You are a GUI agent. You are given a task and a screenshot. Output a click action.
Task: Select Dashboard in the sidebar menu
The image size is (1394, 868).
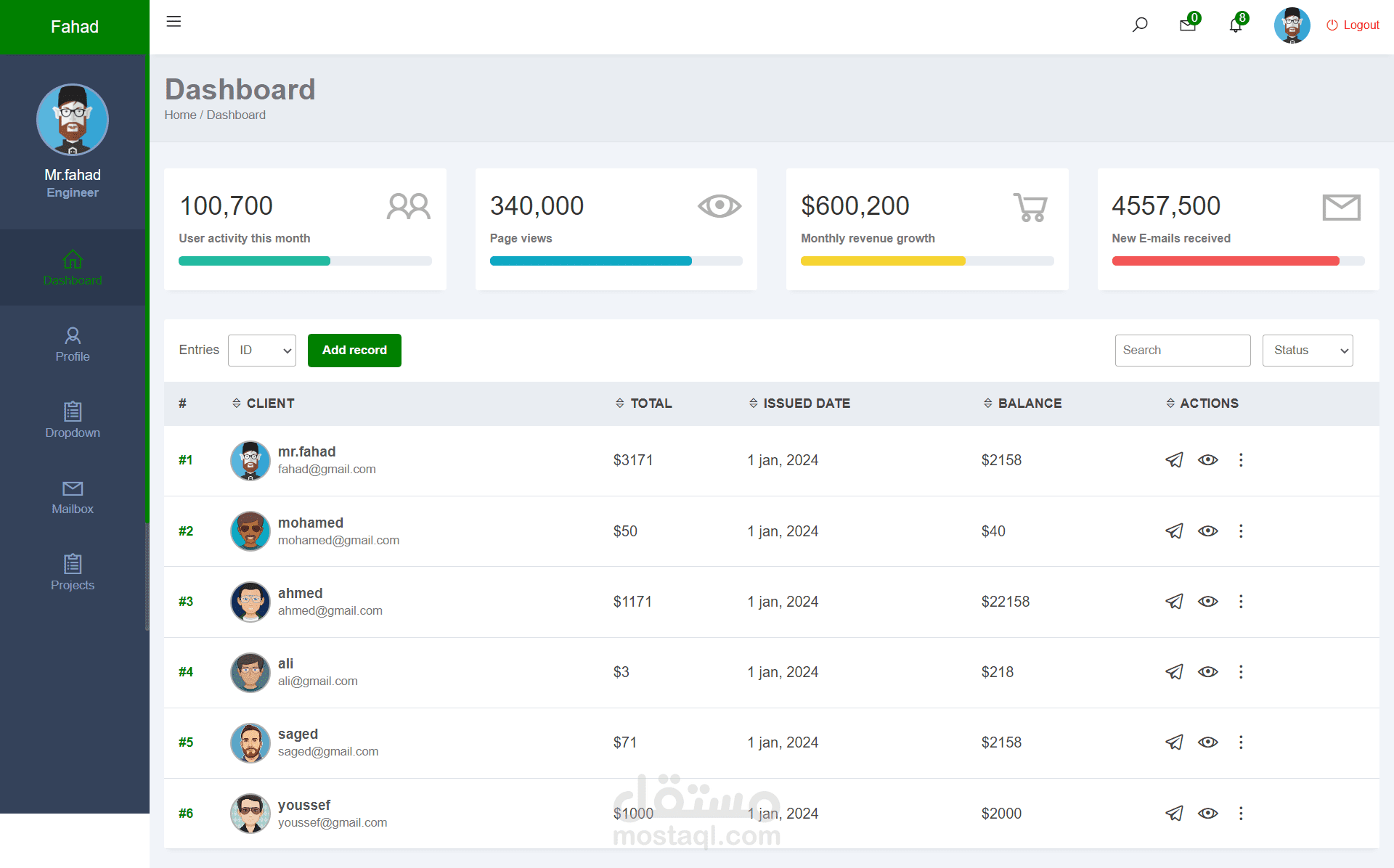(x=73, y=268)
